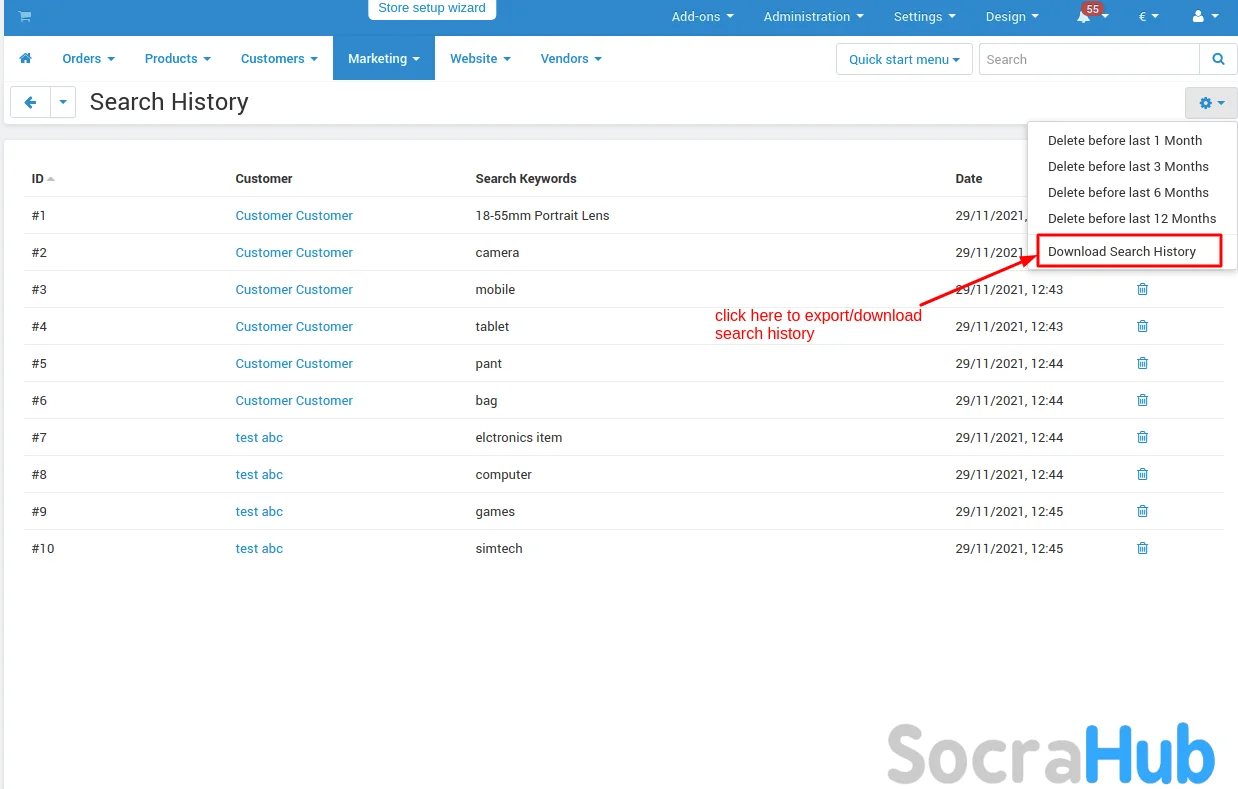Open the notifications bell icon
Viewport: 1238px width, 789px height.
(x=1084, y=17)
